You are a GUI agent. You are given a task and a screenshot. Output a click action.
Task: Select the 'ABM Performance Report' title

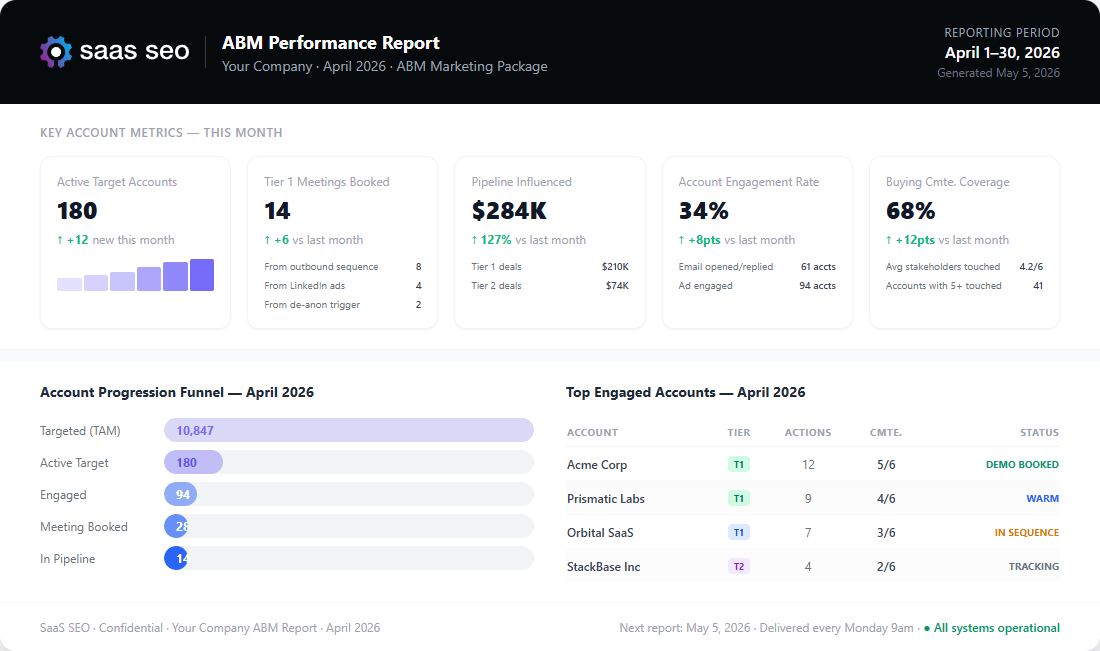click(330, 43)
